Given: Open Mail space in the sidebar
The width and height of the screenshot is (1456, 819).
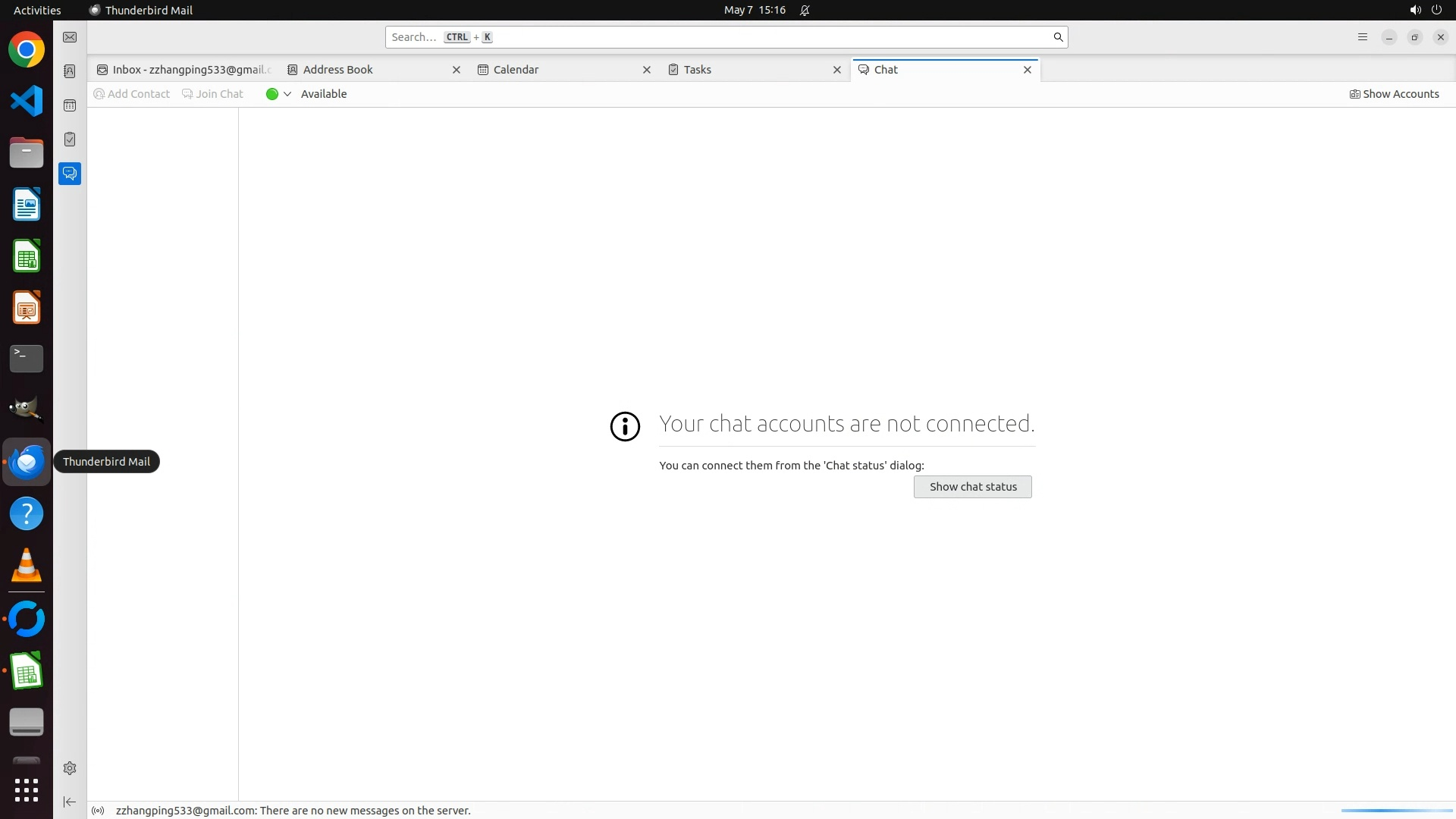Looking at the screenshot, I should pyautogui.click(x=70, y=37).
